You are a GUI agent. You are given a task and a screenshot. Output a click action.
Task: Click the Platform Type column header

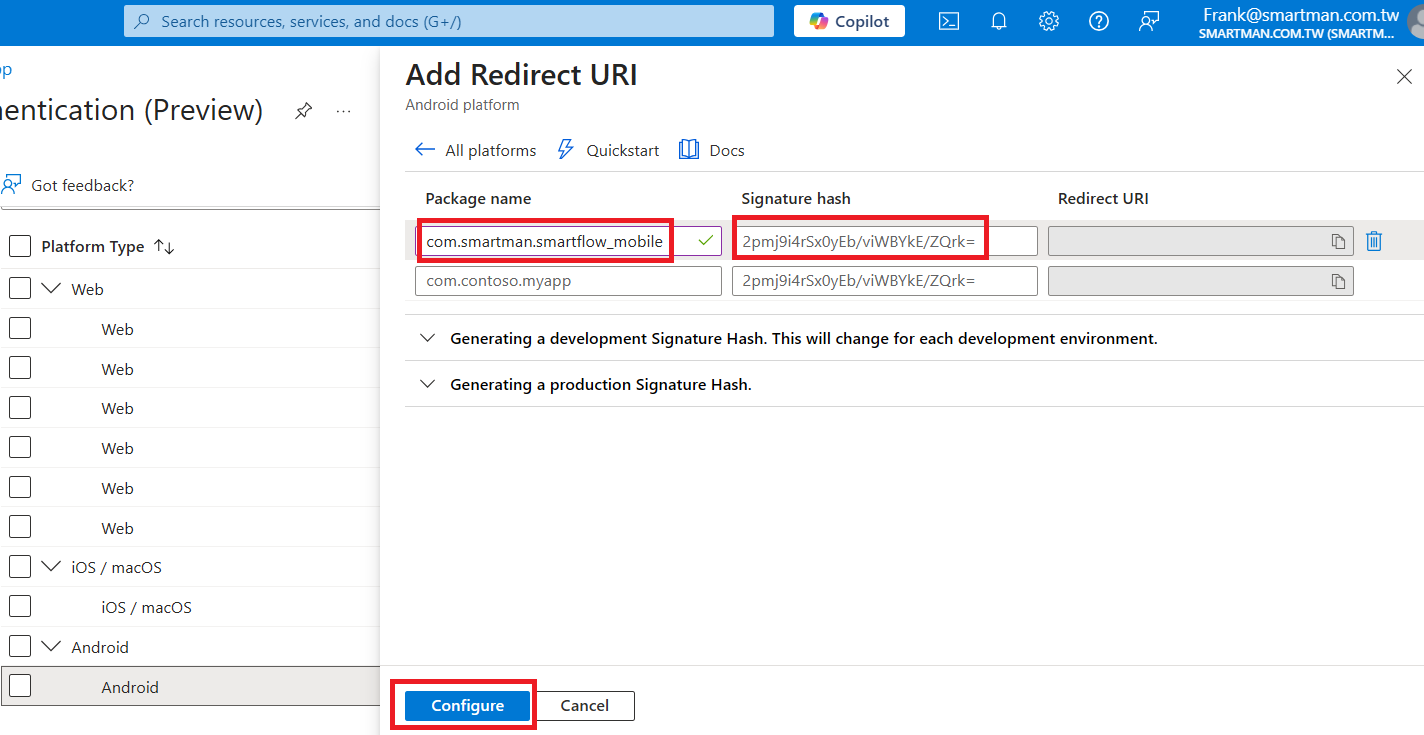pyautogui.click(x=93, y=247)
